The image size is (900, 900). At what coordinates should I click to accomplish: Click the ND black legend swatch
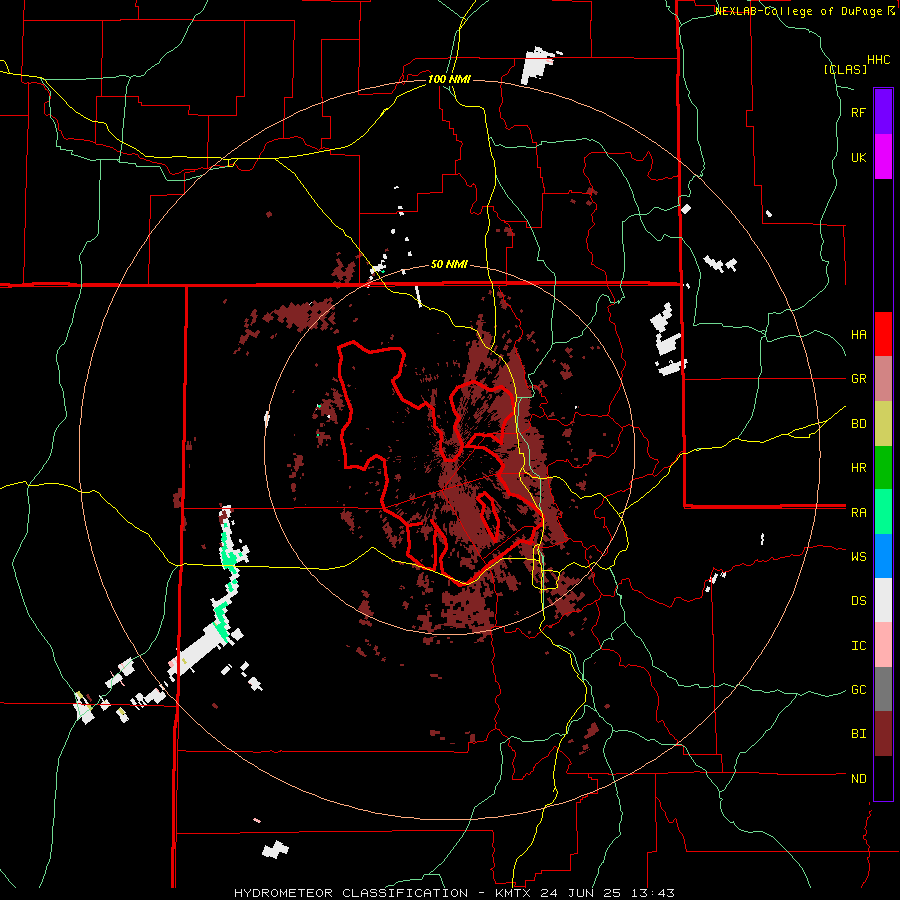883,778
